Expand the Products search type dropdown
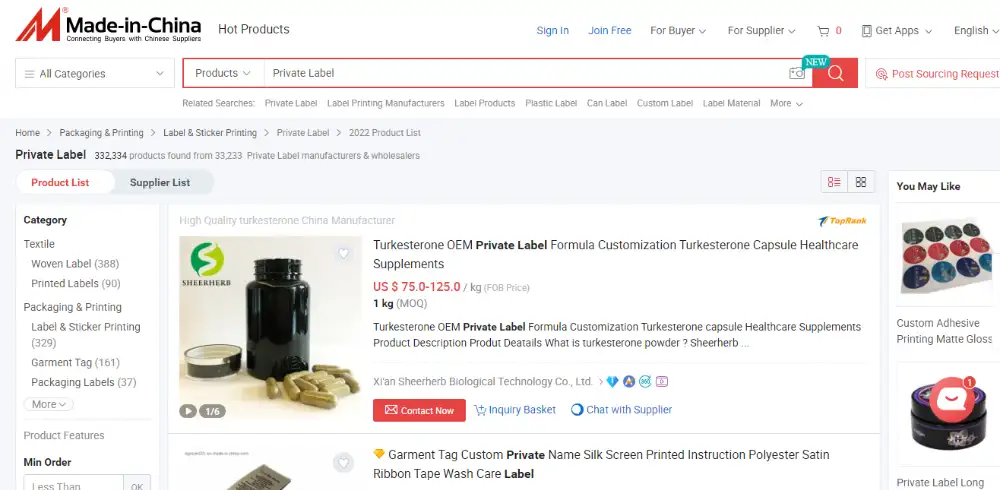The width and height of the screenshot is (1000, 490). coord(223,73)
